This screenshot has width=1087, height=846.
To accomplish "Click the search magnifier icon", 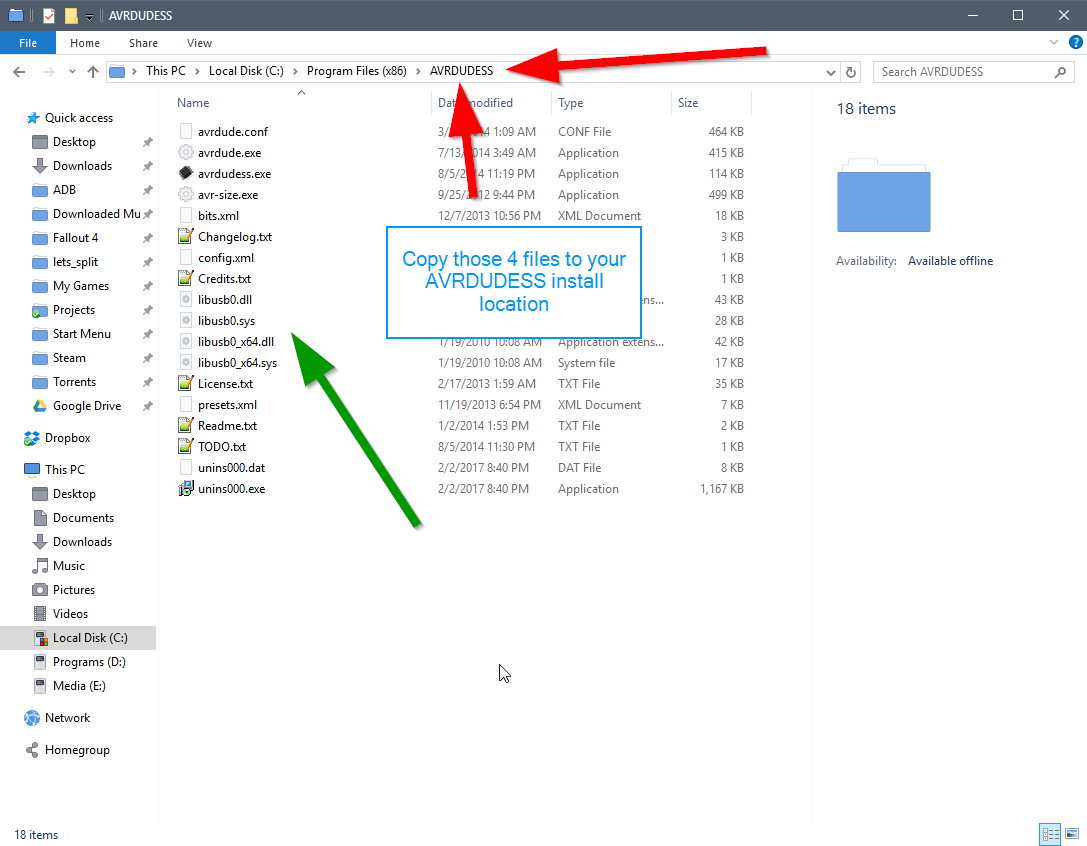I will click(1060, 72).
